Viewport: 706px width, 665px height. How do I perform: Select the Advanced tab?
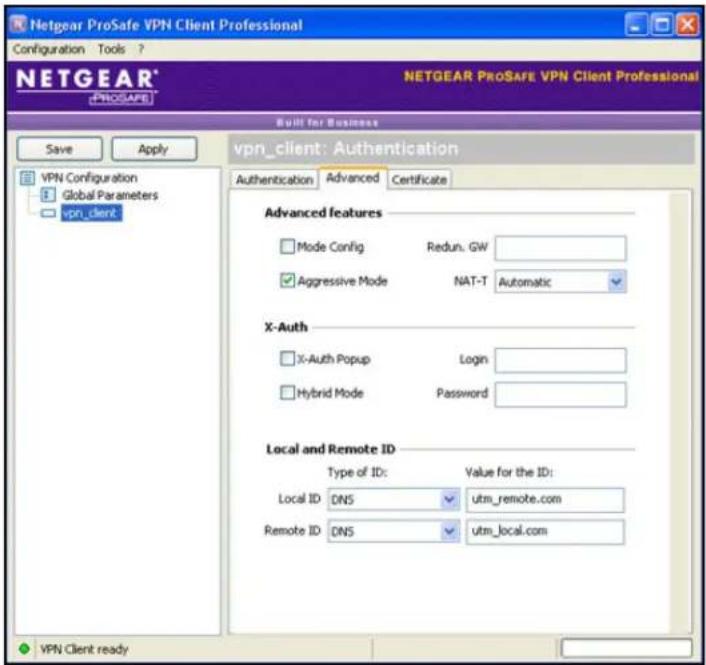tap(353, 178)
